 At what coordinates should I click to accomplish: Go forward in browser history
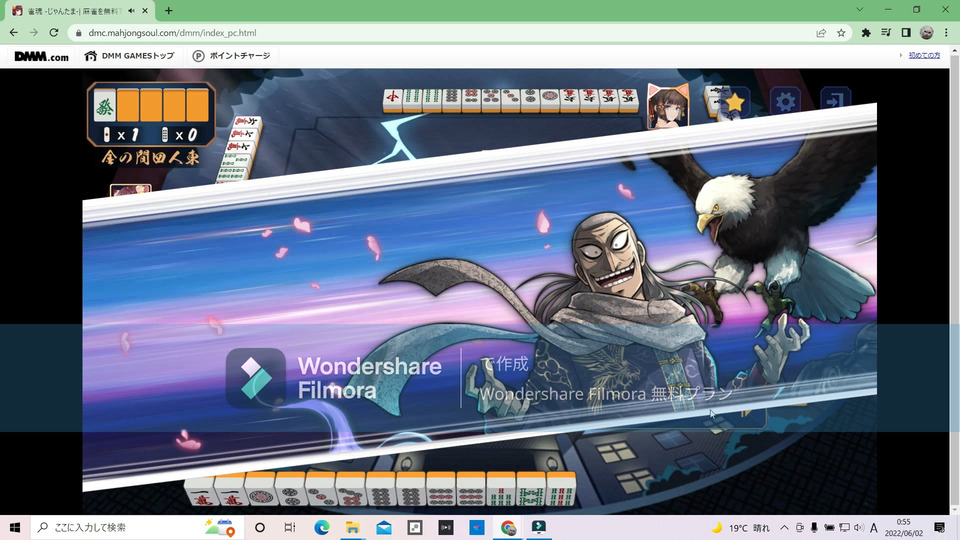(34, 32)
